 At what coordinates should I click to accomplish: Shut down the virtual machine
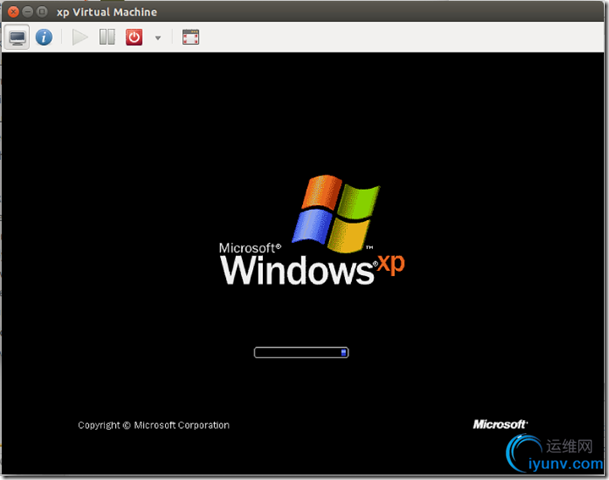coord(134,38)
